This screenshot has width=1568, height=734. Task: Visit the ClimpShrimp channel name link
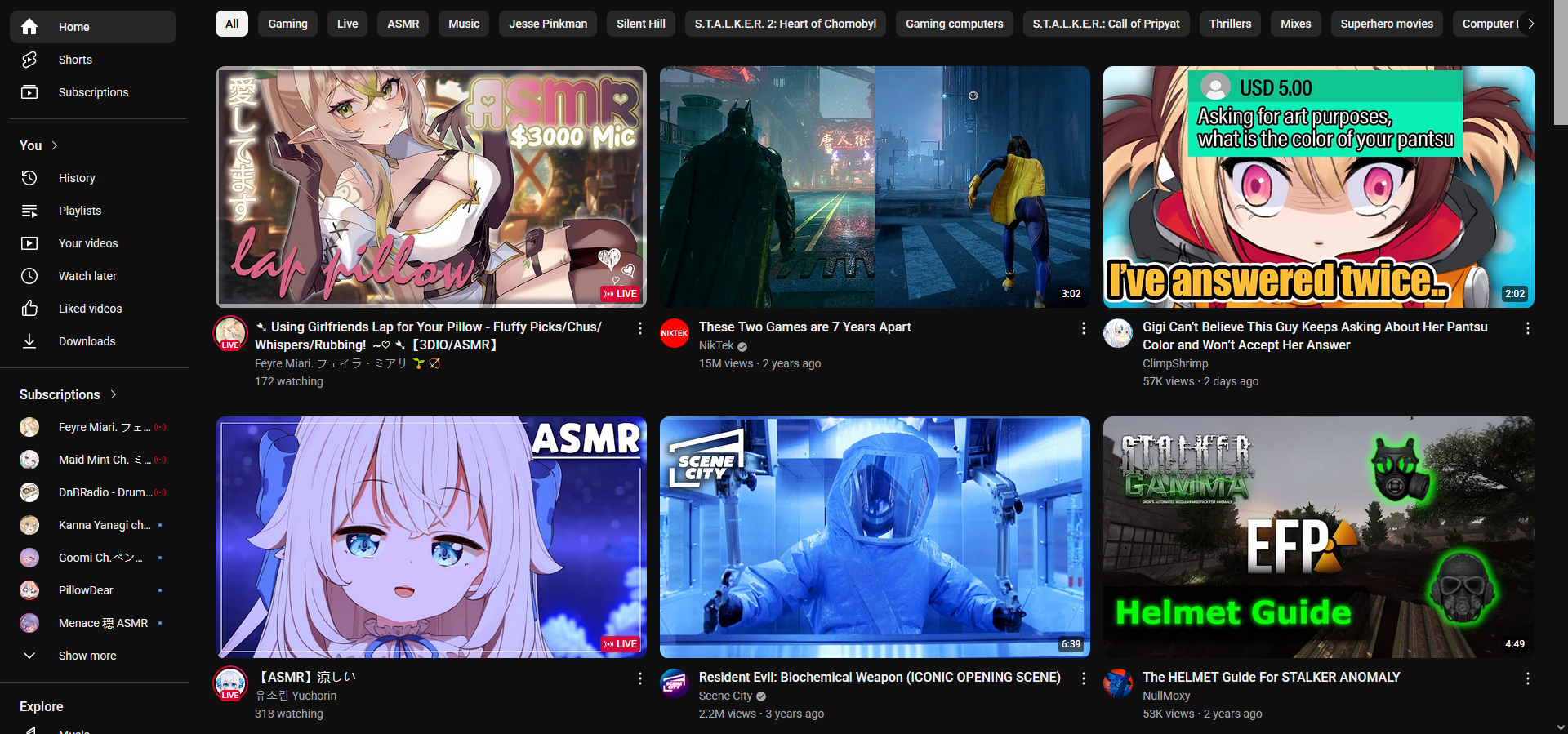(x=1175, y=363)
